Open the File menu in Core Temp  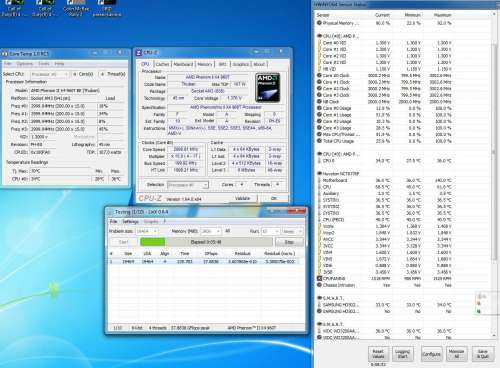(8, 64)
